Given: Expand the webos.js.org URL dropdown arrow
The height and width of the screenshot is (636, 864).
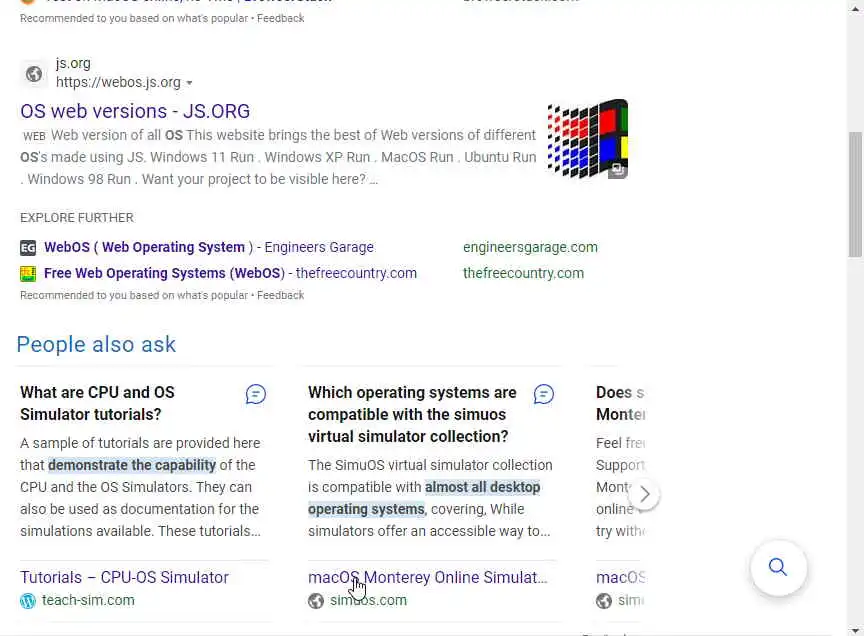Looking at the screenshot, I should coord(189,83).
